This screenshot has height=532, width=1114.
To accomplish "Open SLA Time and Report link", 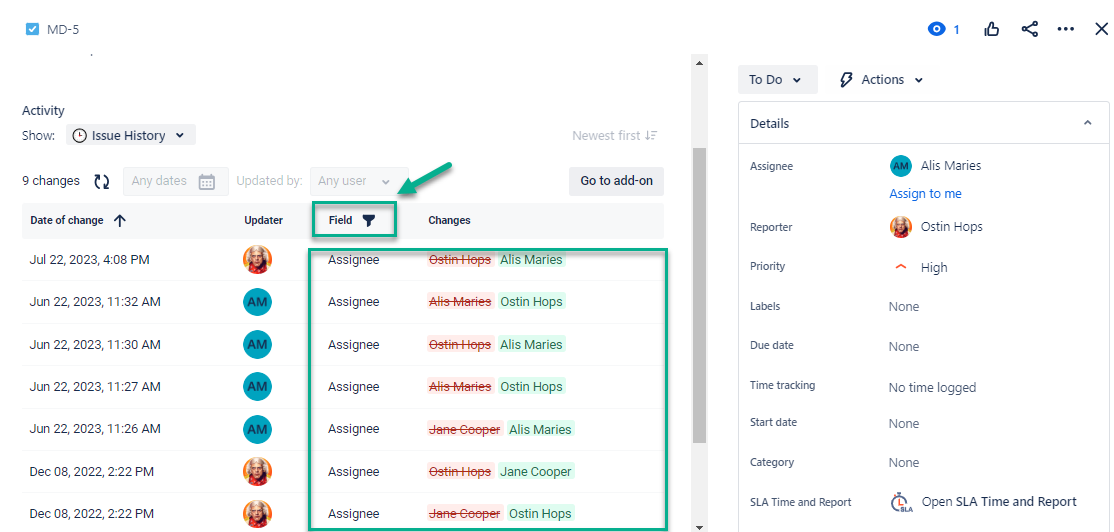I will point(999,501).
